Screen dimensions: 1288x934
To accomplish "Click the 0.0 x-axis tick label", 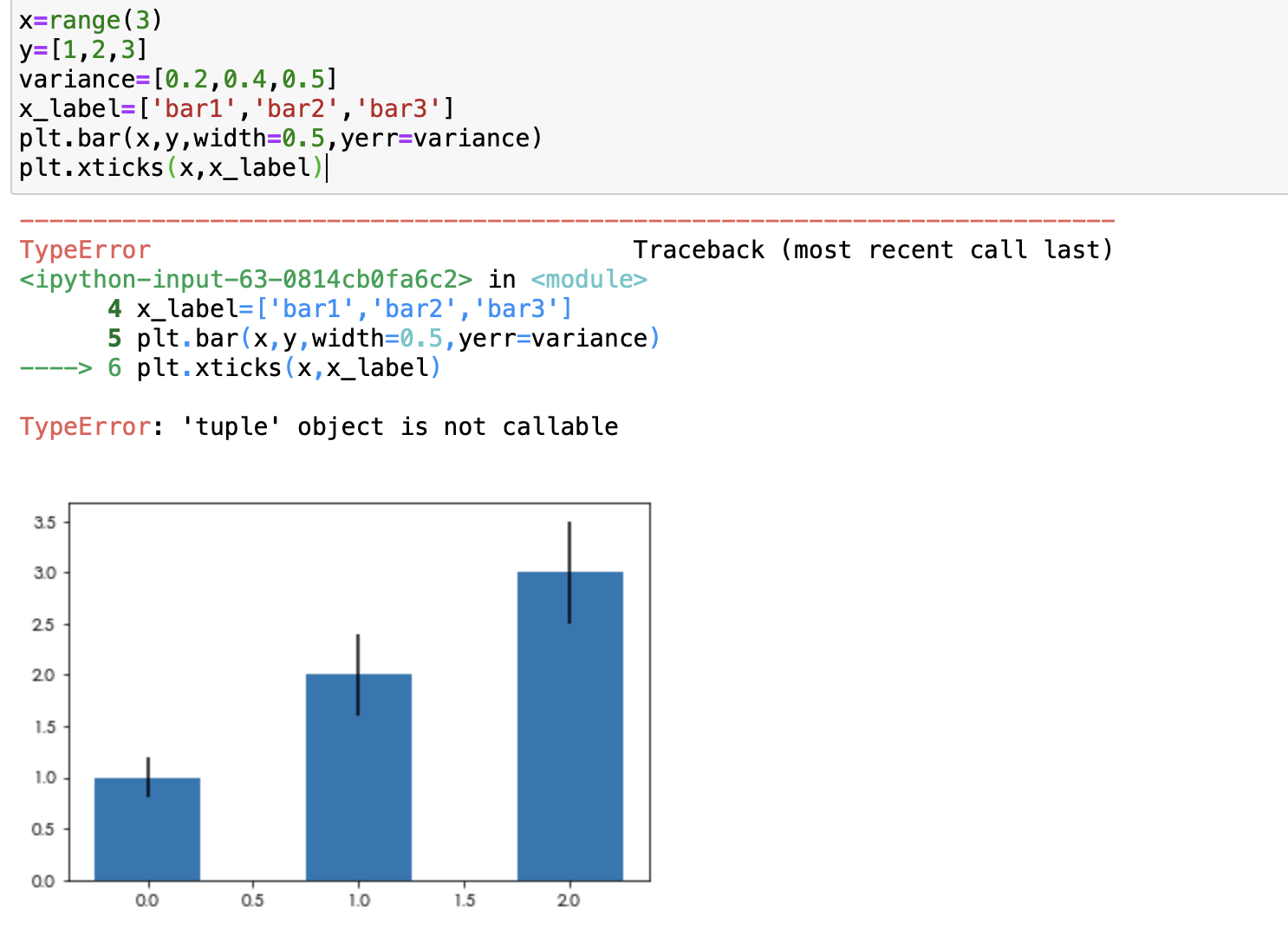I will pos(147,900).
